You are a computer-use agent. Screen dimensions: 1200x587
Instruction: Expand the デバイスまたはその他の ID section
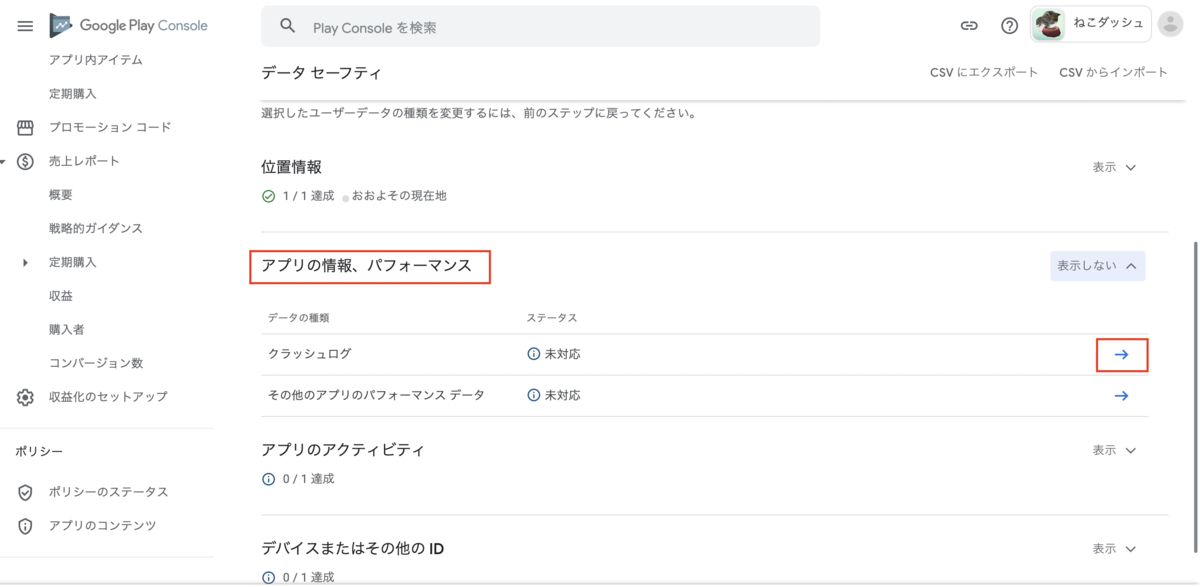click(x=1114, y=549)
